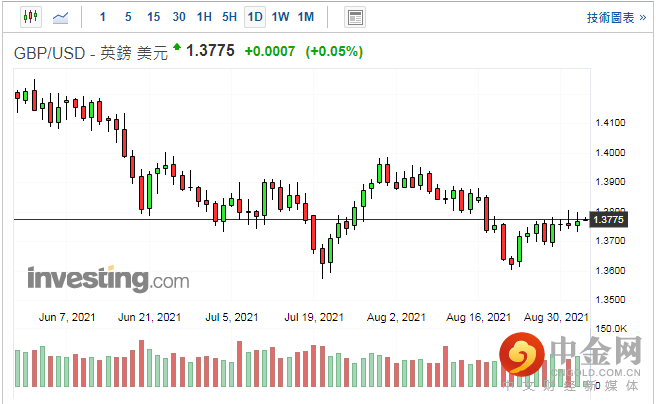This screenshot has height=404, width=656.
Task: Change chart to 1M interval
Action: coord(306,17)
